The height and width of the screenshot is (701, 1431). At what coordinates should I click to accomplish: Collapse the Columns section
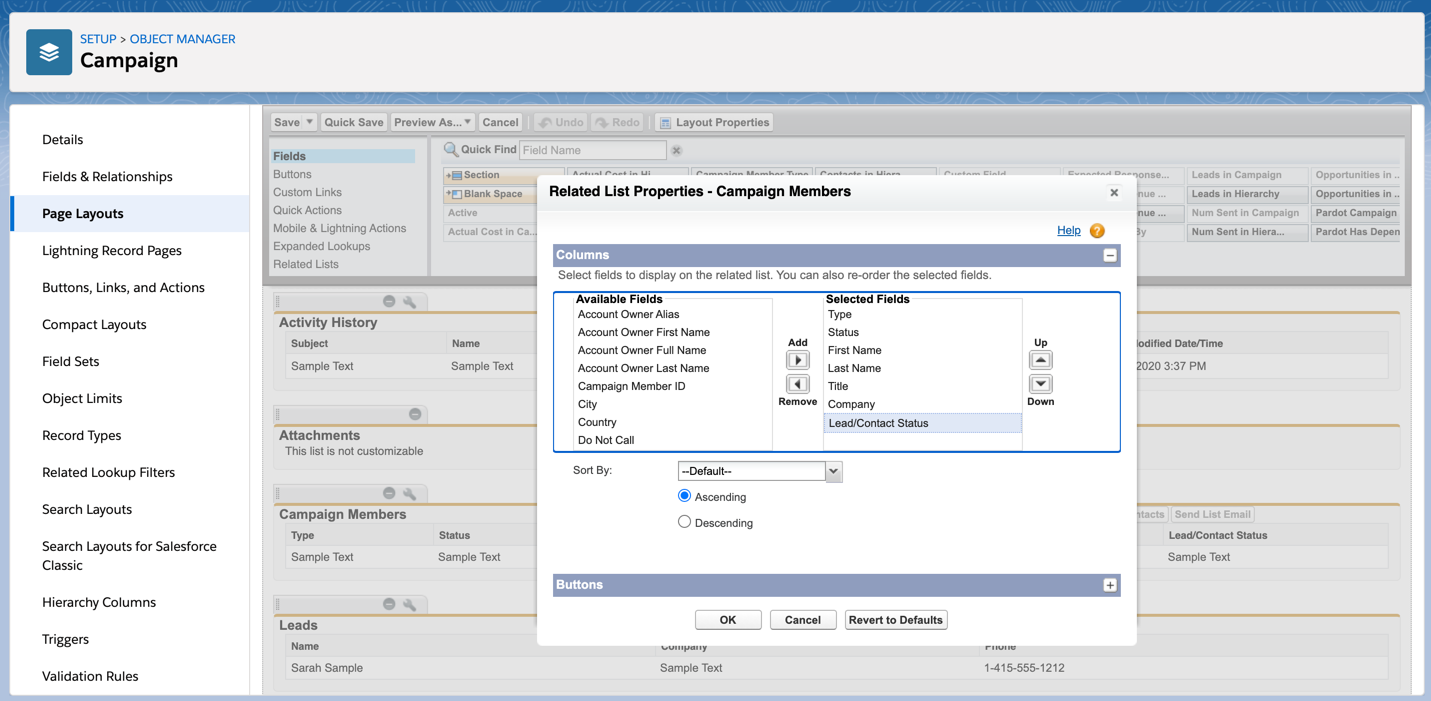coord(1109,256)
